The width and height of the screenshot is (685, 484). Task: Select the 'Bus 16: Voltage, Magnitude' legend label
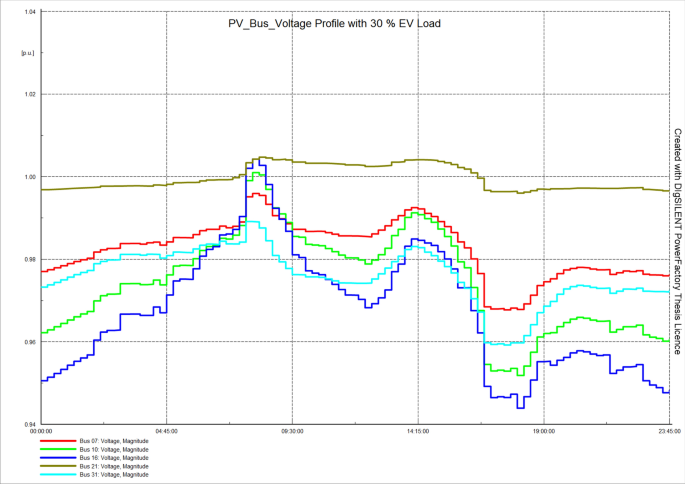114,458
